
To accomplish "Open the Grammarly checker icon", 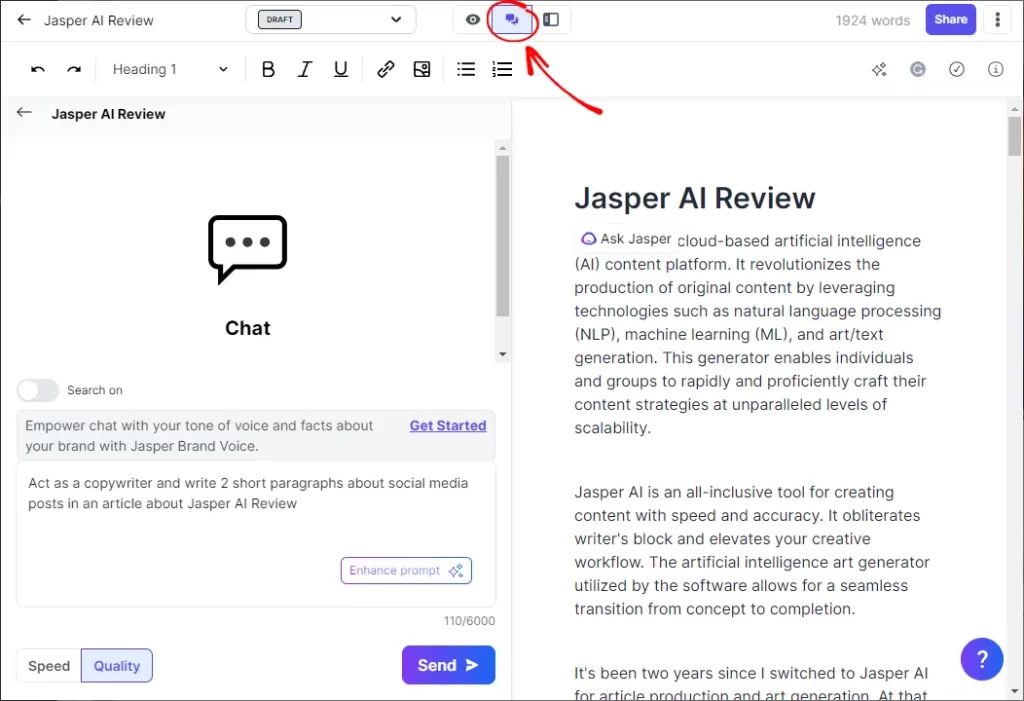I will pos(918,69).
